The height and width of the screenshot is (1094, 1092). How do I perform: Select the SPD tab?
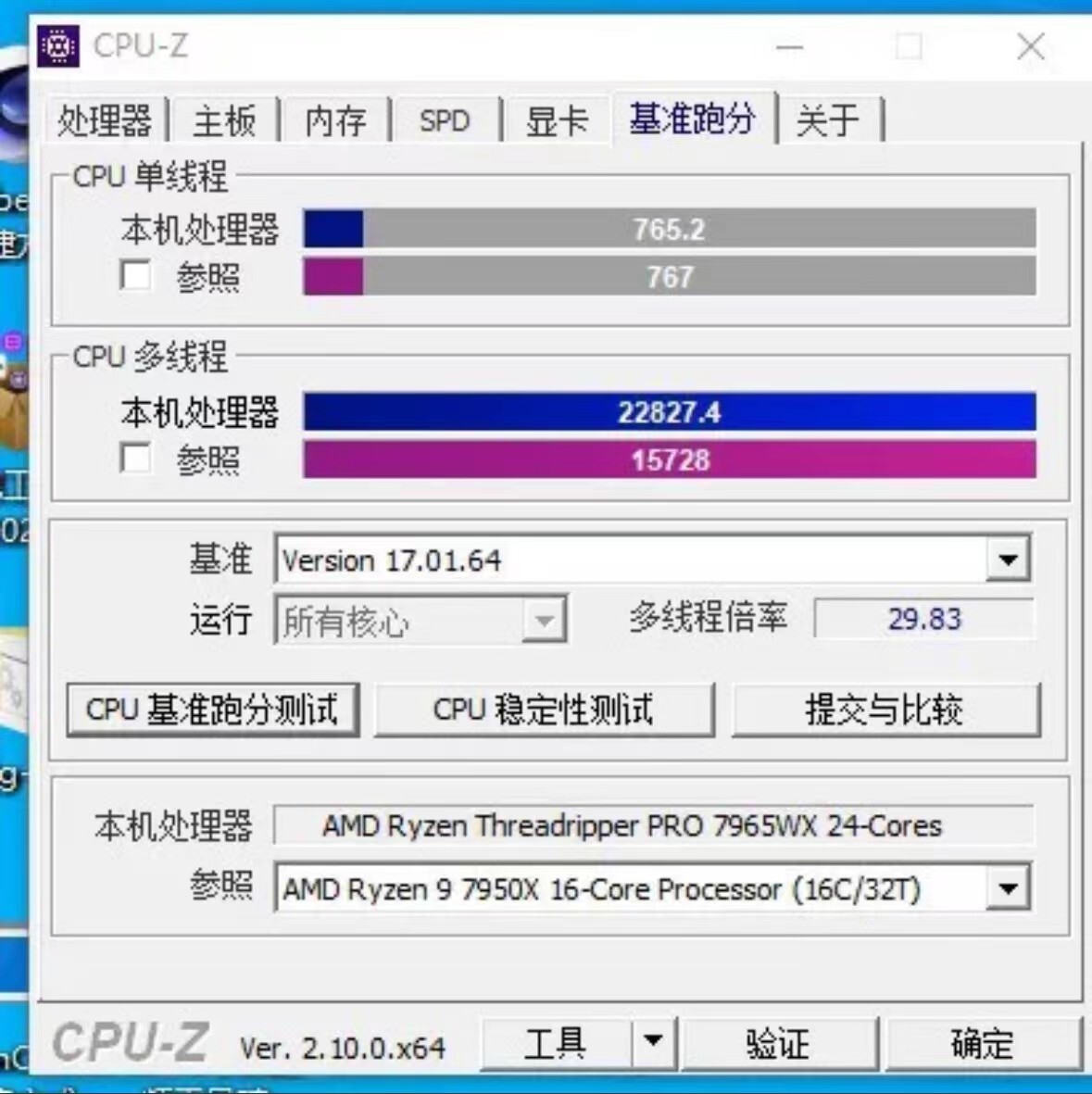pos(445,120)
